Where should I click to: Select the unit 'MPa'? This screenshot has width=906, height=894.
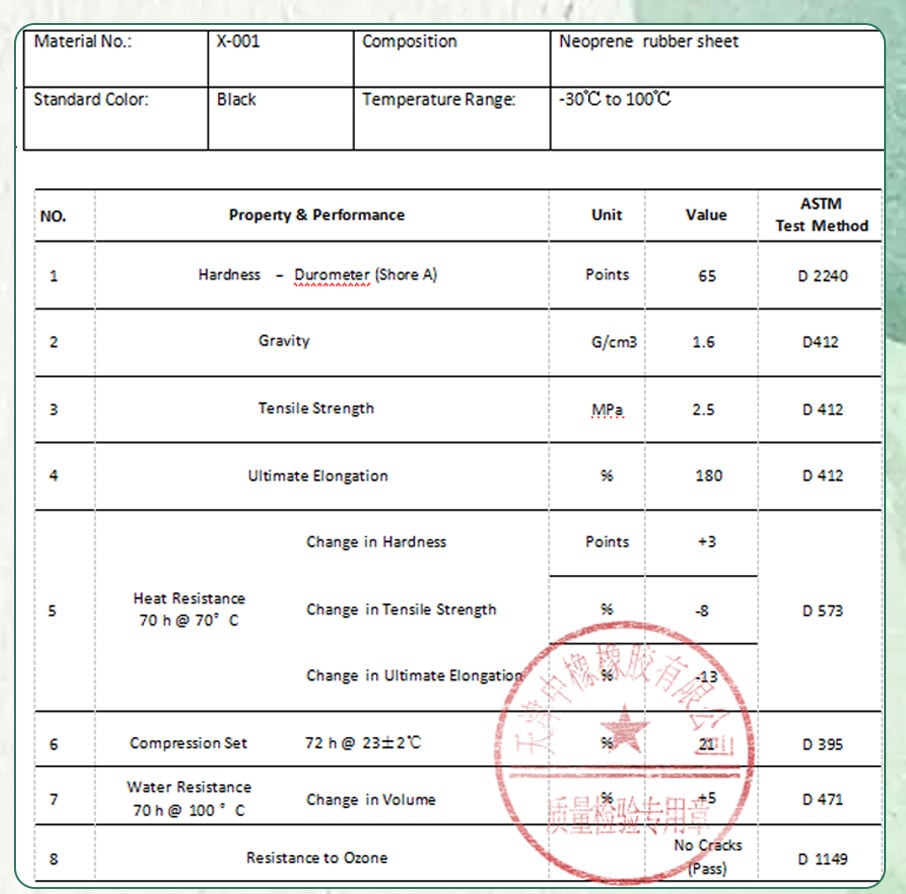point(607,410)
